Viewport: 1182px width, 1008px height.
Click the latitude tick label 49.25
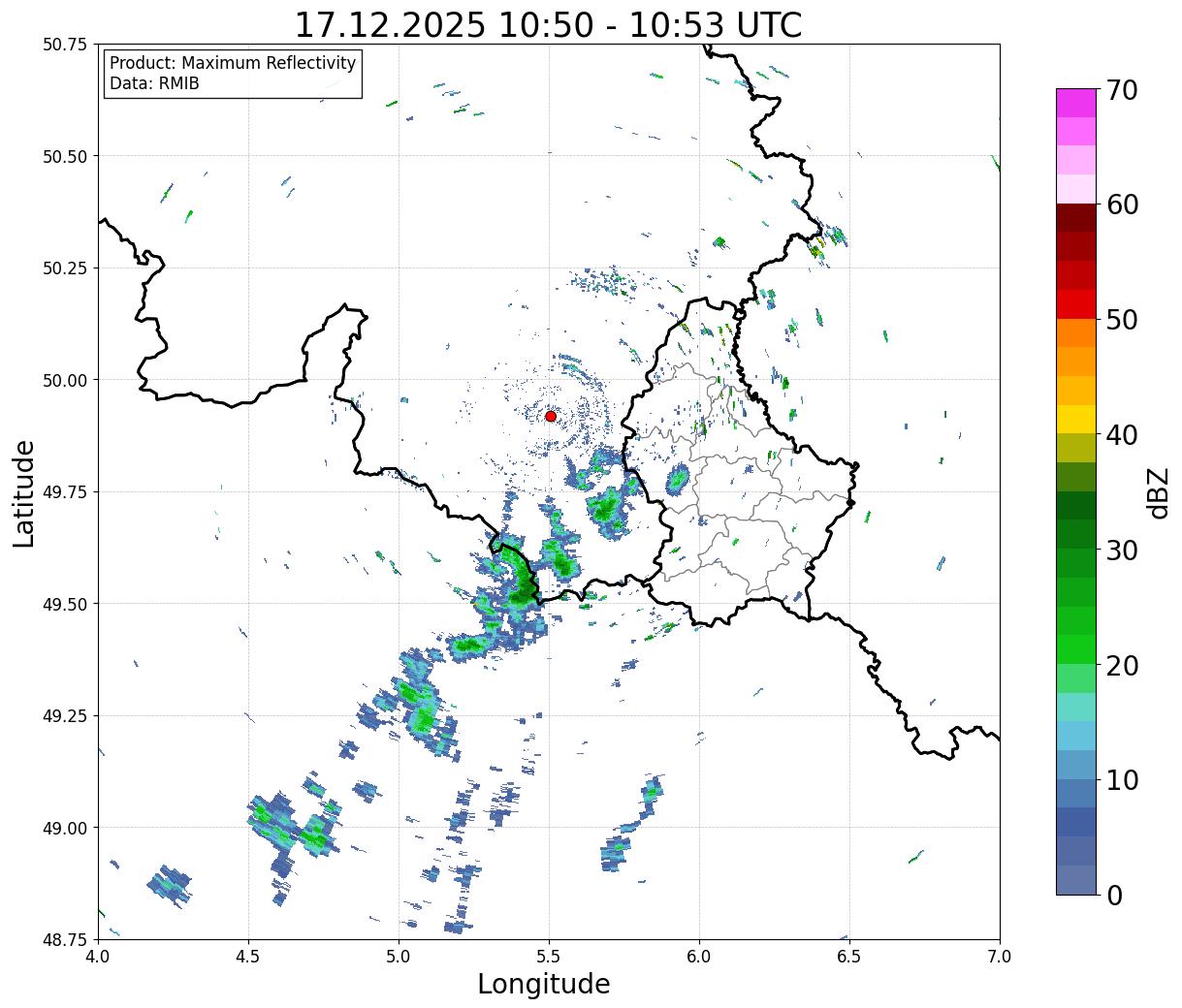[64, 716]
